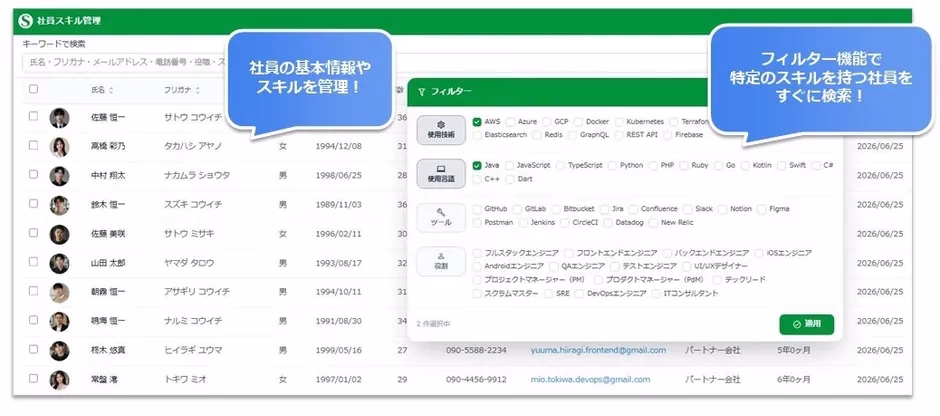
Task: Enable the GCP filter checkbox
Action: tap(547, 122)
